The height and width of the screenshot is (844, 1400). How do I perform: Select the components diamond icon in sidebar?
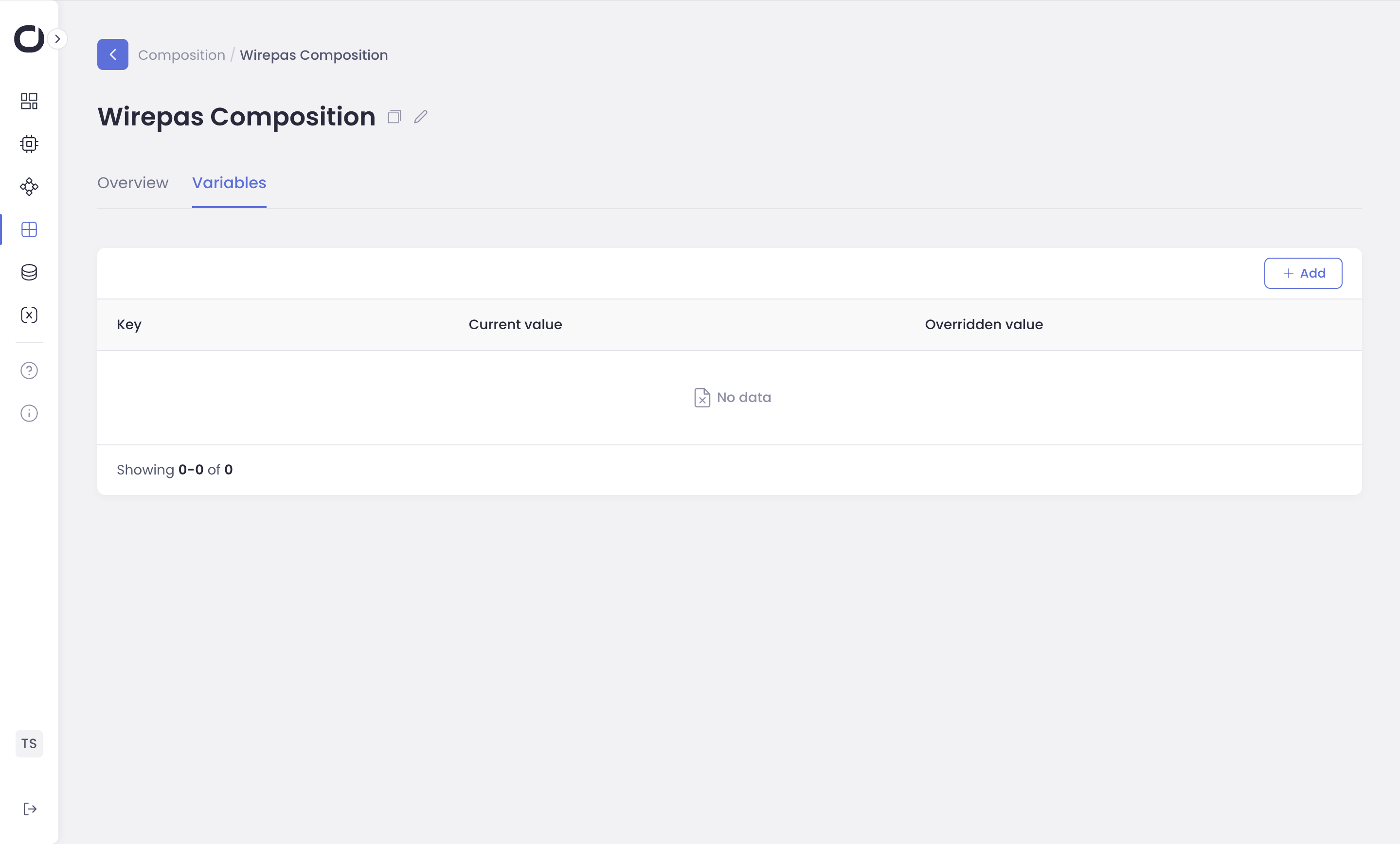[x=29, y=187]
